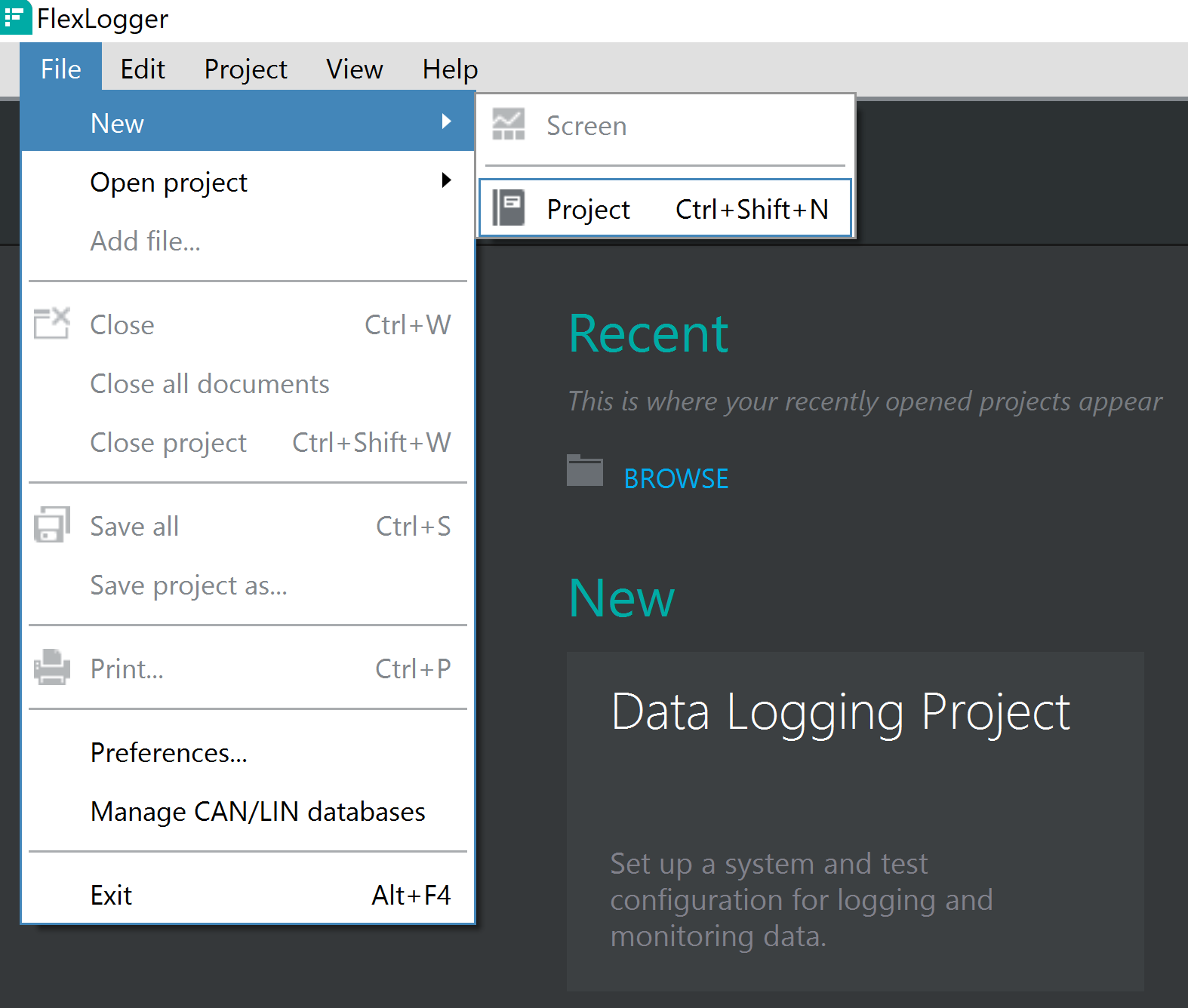
Task: Choose Open project menu entry
Action: pyautogui.click(x=248, y=182)
